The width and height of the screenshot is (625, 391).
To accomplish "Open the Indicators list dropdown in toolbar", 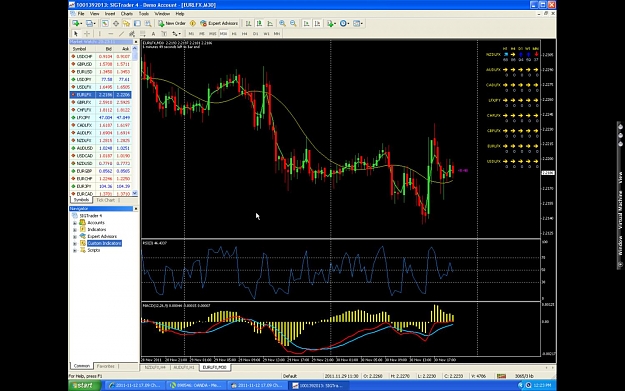I will (x=331, y=24).
